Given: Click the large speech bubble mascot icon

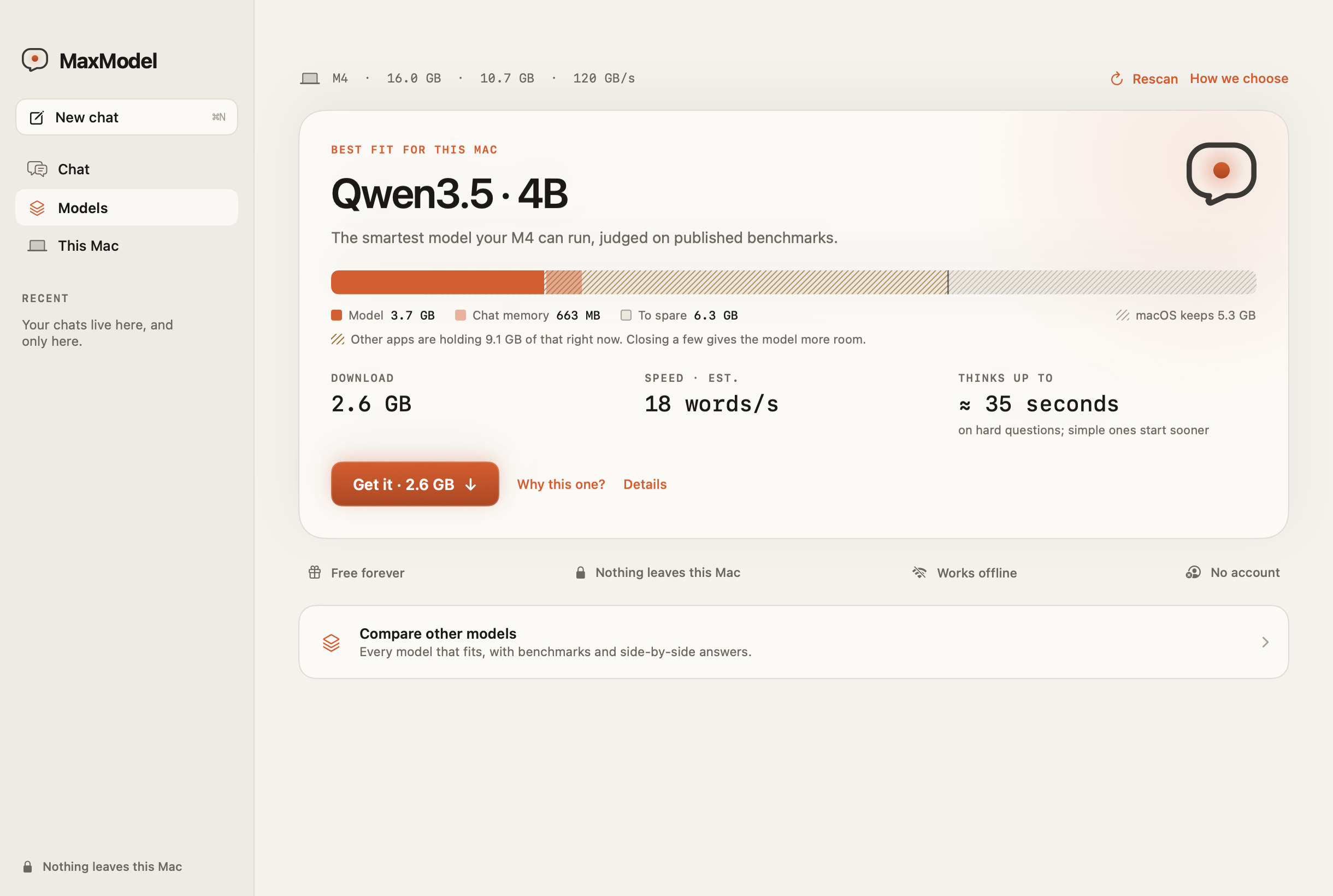Looking at the screenshot, I should 1221,173.
